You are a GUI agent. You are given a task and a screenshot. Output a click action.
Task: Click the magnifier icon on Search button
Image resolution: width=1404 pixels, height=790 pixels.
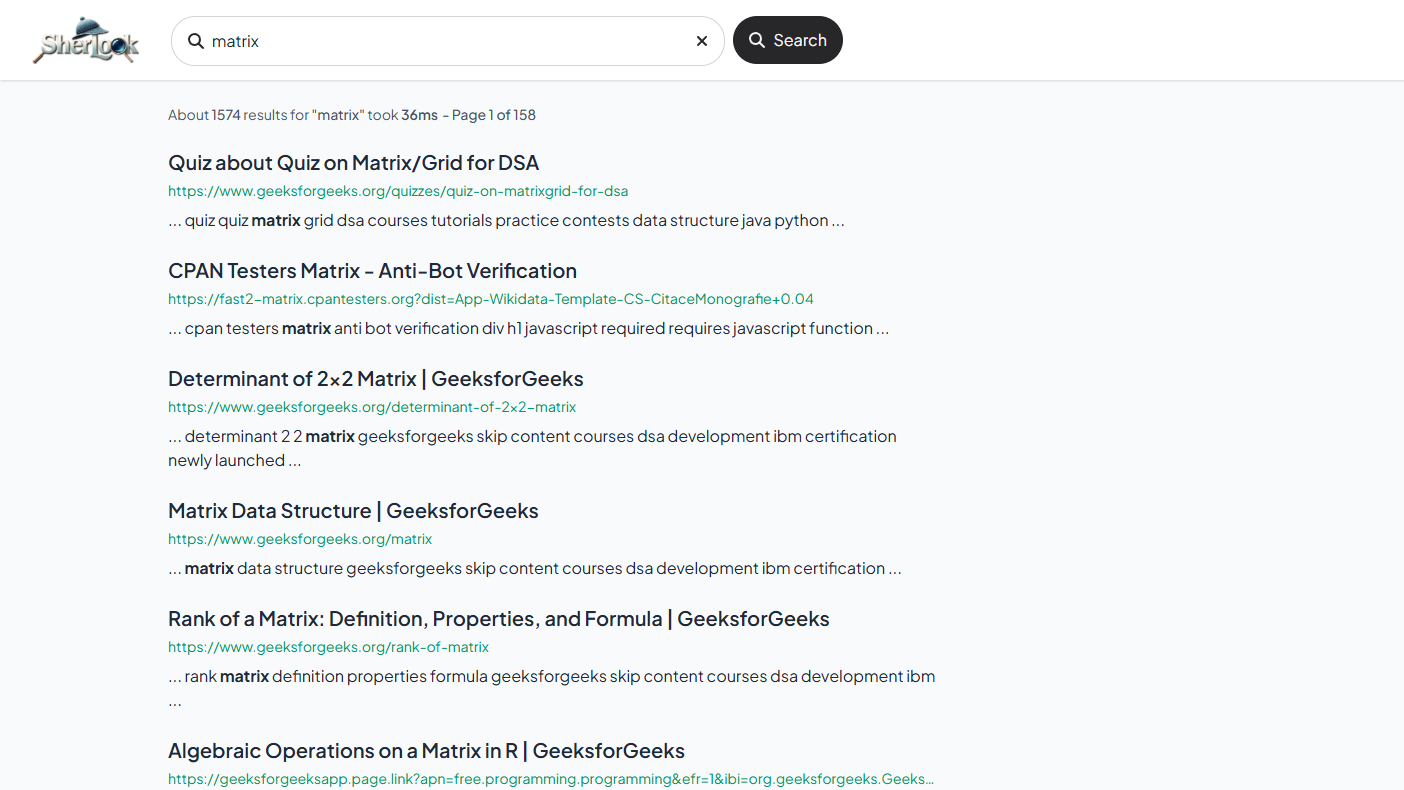coord(757,41)
